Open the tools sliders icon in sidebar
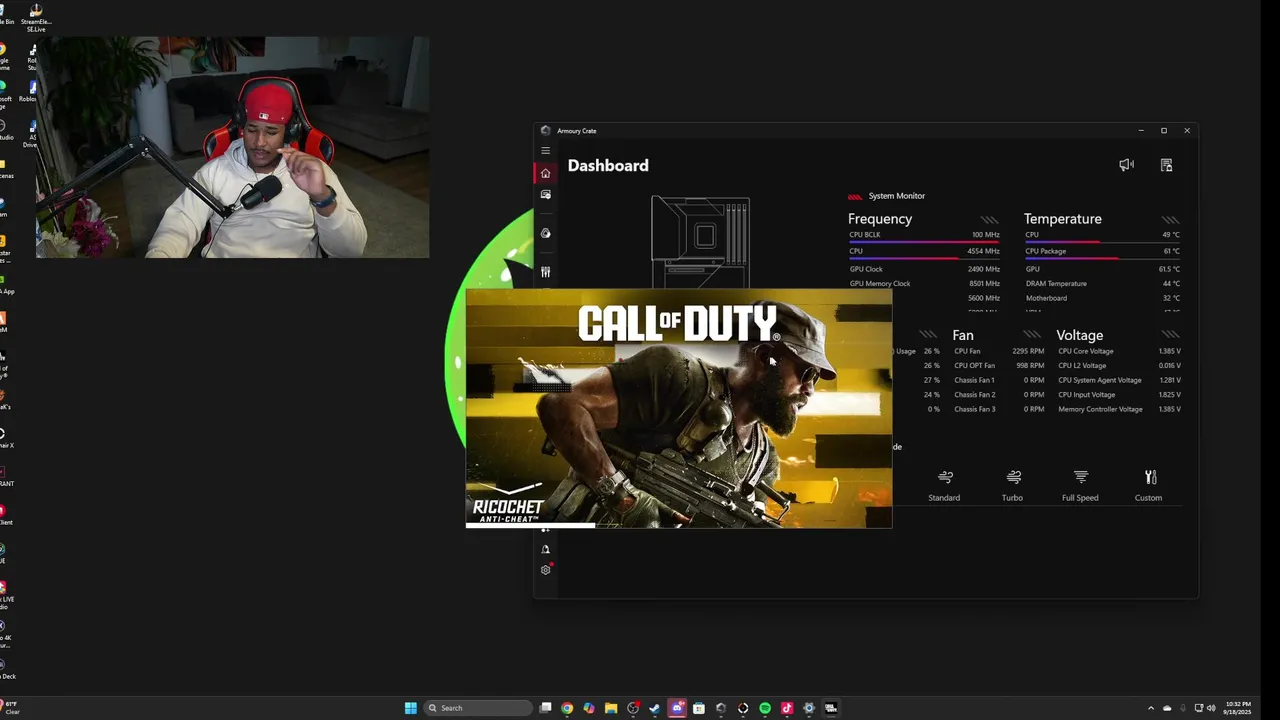The image size is (1280, 720). click(x=545, y=272)
